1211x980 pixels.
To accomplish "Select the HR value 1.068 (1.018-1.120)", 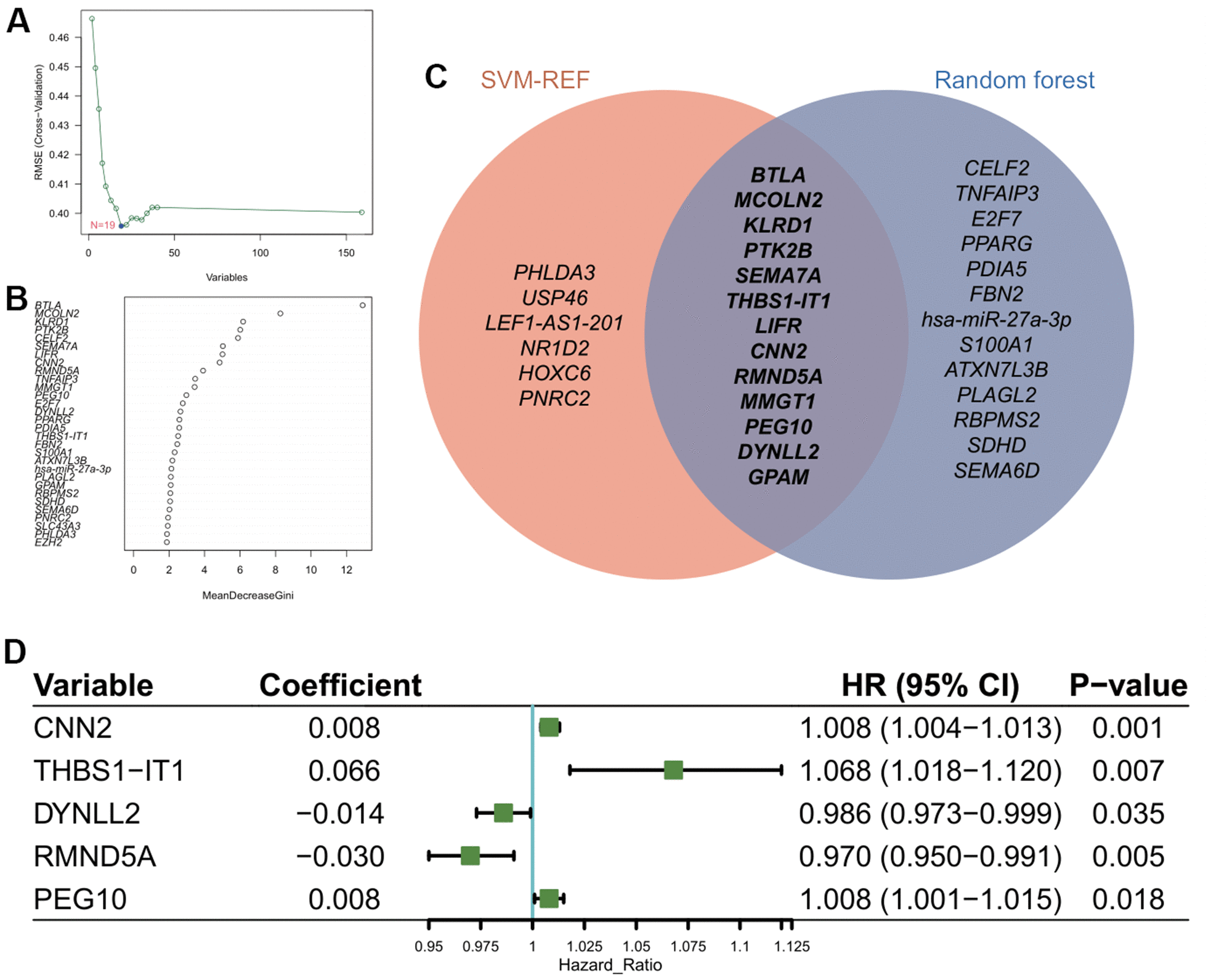I will pos(930,771).
